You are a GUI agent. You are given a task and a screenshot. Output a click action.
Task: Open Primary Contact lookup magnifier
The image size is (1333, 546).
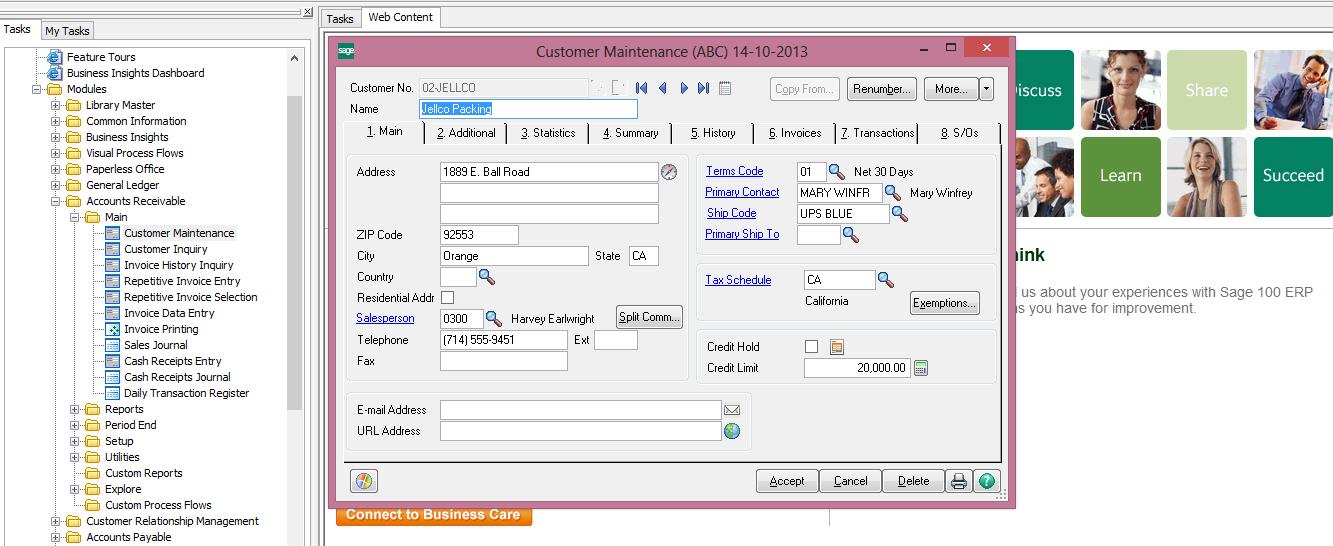tap(893, 193)
